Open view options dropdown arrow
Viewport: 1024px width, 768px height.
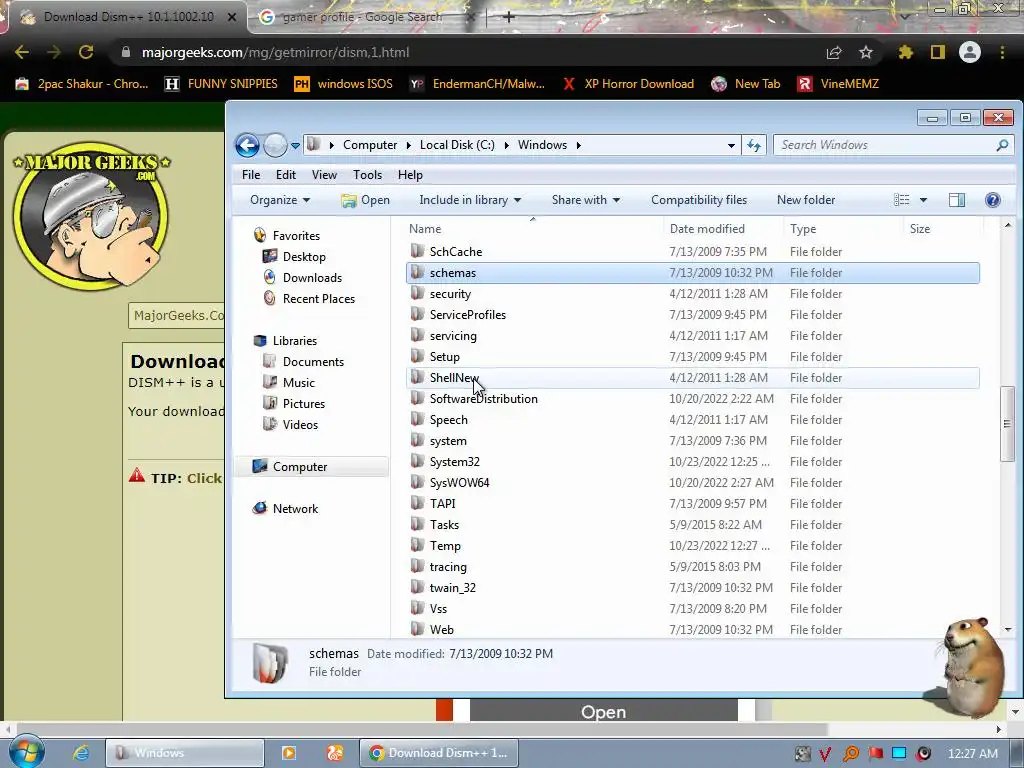(923, 200)
